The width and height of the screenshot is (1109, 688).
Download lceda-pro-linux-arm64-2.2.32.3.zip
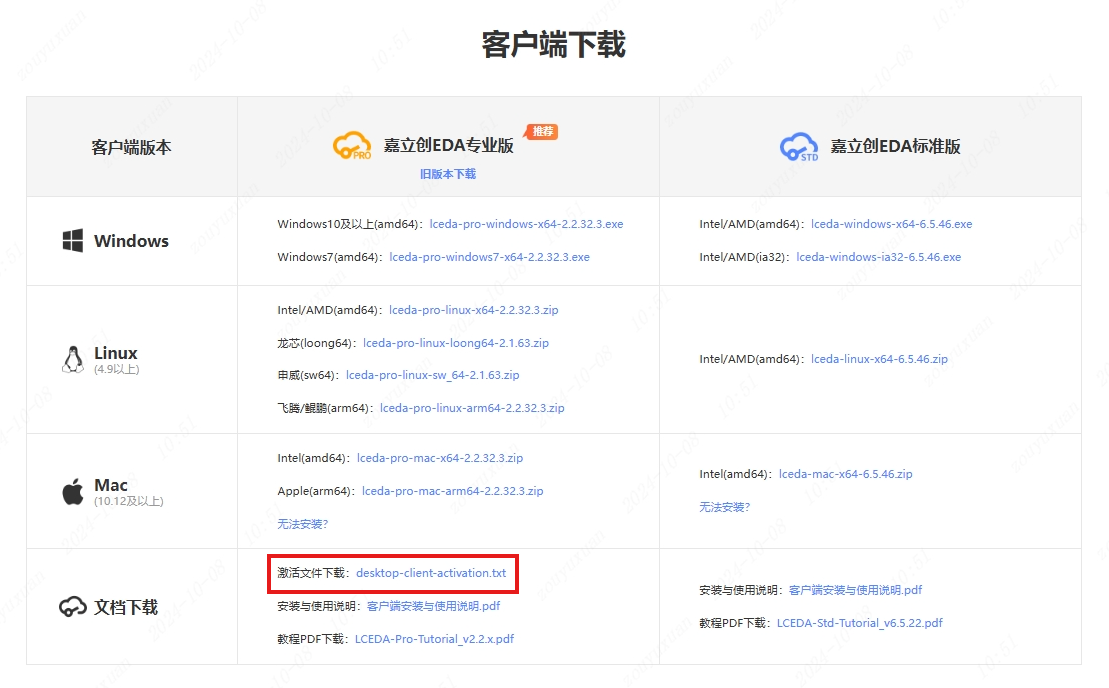(x=472, y=408)
